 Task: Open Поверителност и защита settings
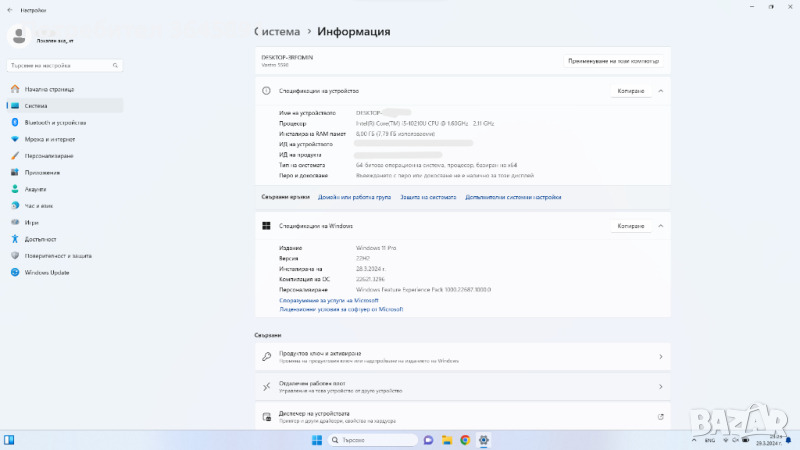click(59, 255)
